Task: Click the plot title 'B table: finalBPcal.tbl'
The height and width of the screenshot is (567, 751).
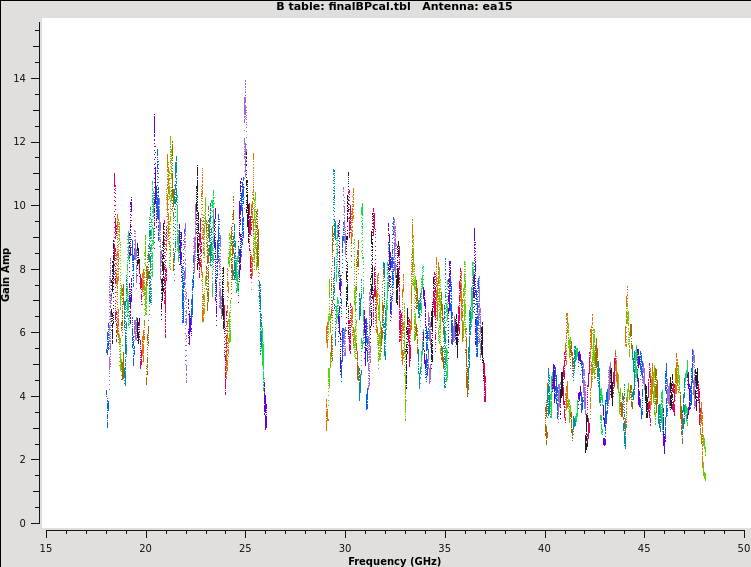Action: (343, 7)
